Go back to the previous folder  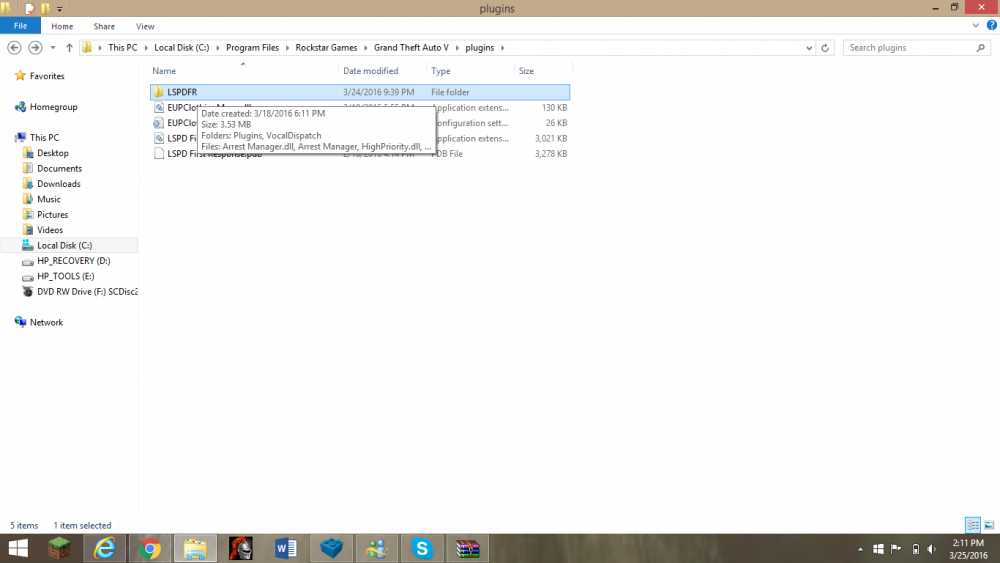tap(14, 48)
